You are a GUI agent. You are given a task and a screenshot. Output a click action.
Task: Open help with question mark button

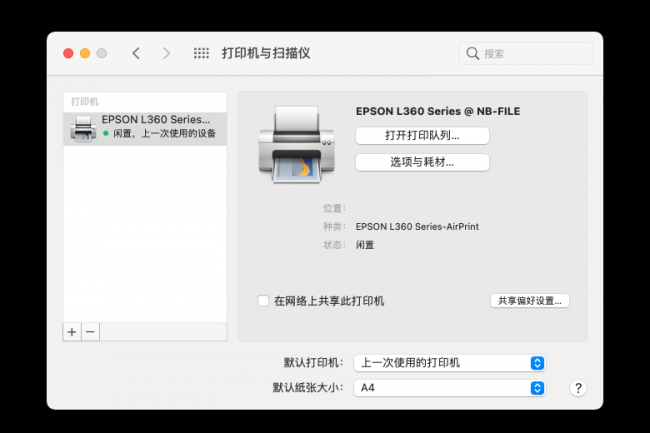[578, 388]
